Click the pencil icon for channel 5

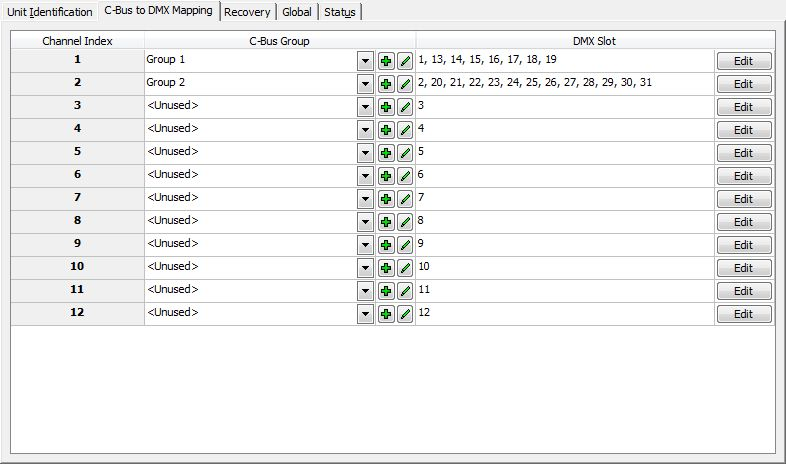(x=405, y=153)
